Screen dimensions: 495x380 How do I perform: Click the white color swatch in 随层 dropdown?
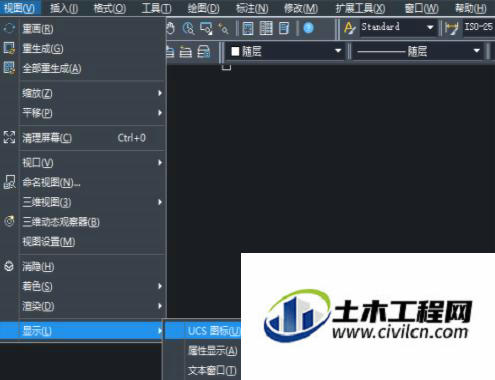235,51
